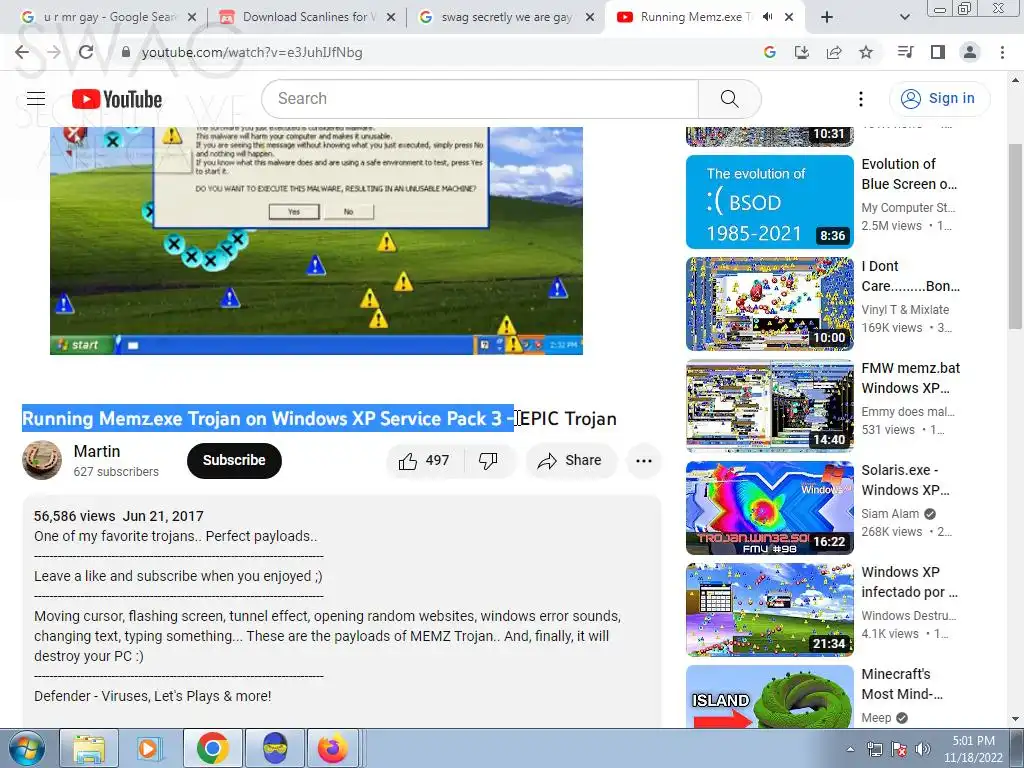Open Chrome three-dot menu

1002,52
